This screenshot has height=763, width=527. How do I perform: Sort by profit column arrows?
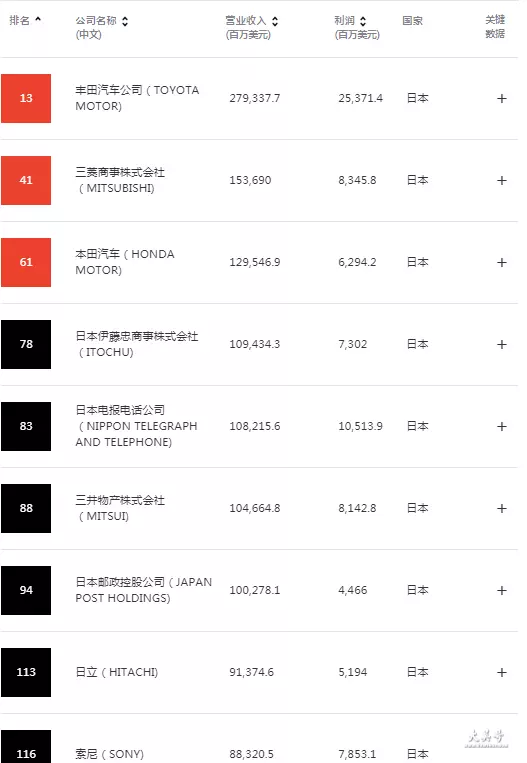point(363,21)
